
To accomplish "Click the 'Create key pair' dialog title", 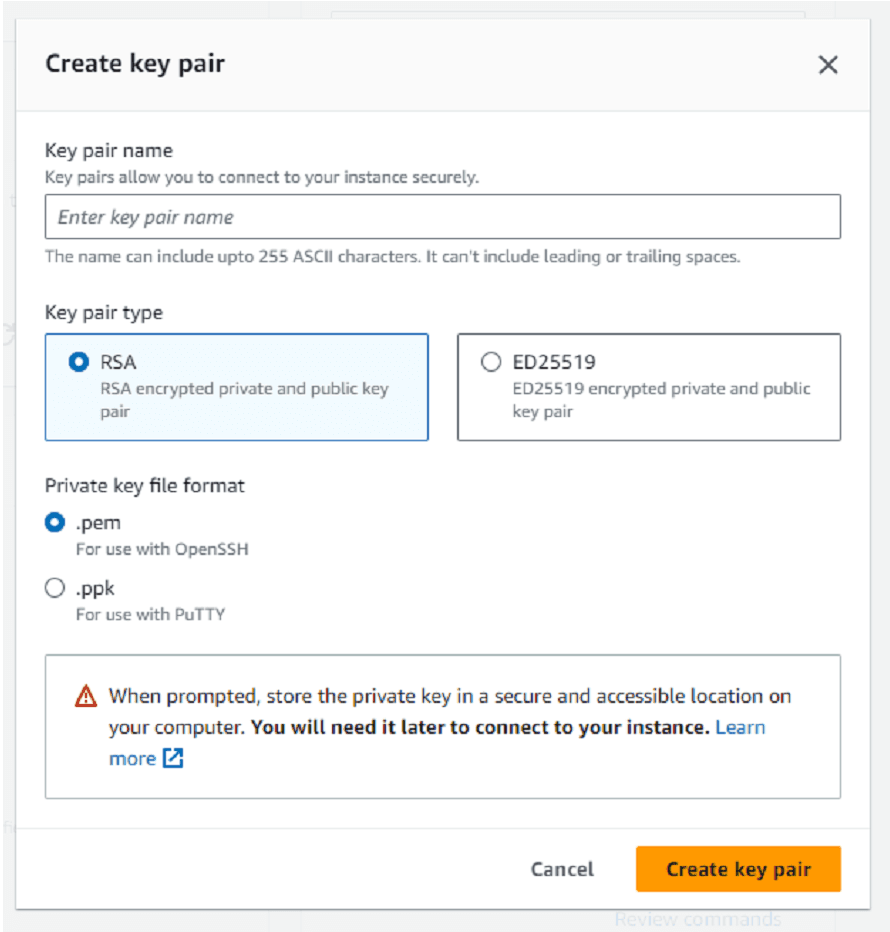I will coord(135,65).
